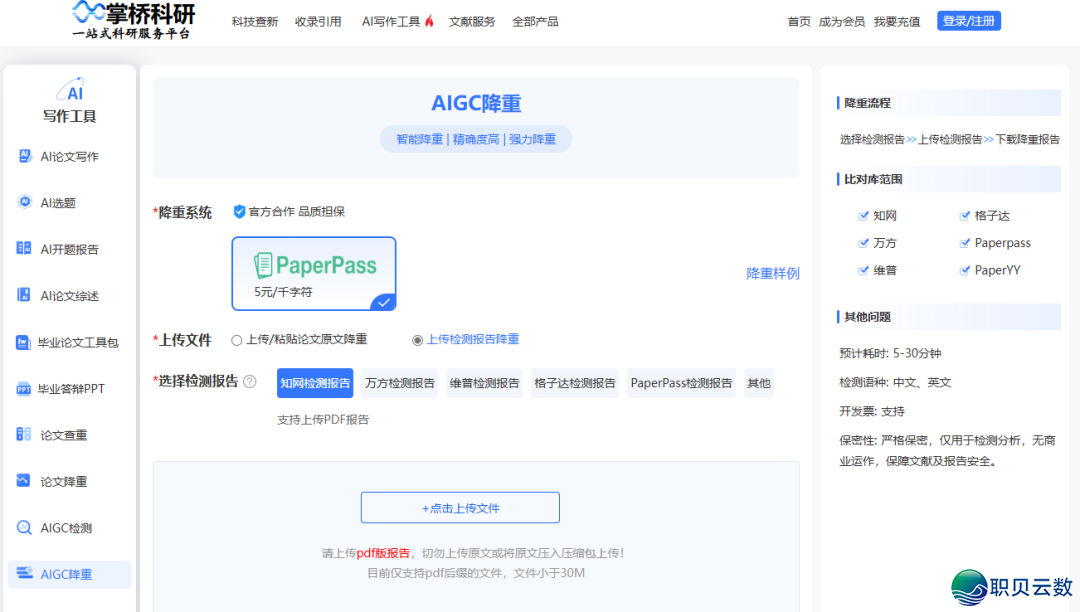Click the help icon beside 选择检测报告

click(x=249, y=381)
